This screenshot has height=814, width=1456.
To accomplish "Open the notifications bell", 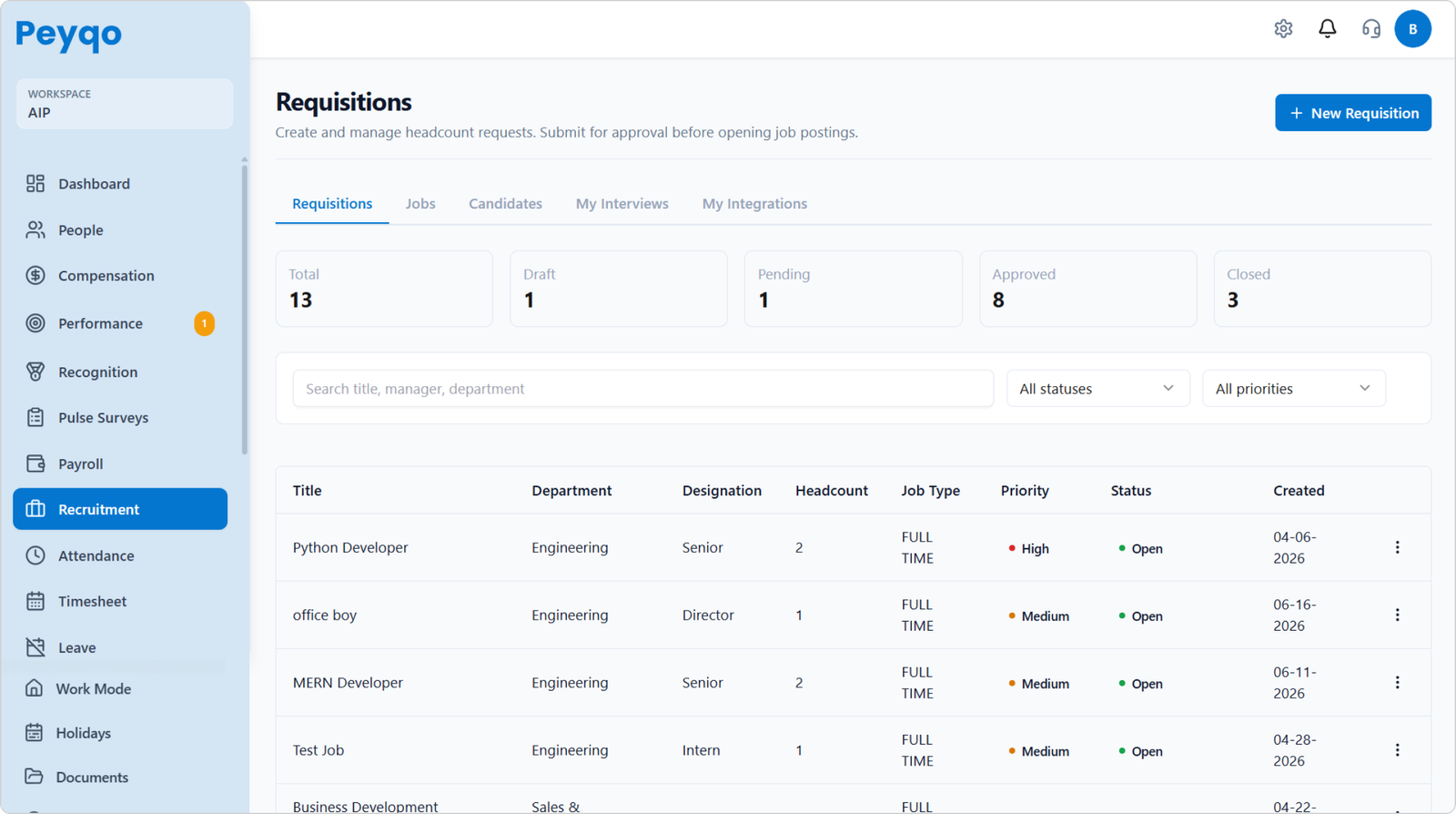I will tap(1328, 29).
